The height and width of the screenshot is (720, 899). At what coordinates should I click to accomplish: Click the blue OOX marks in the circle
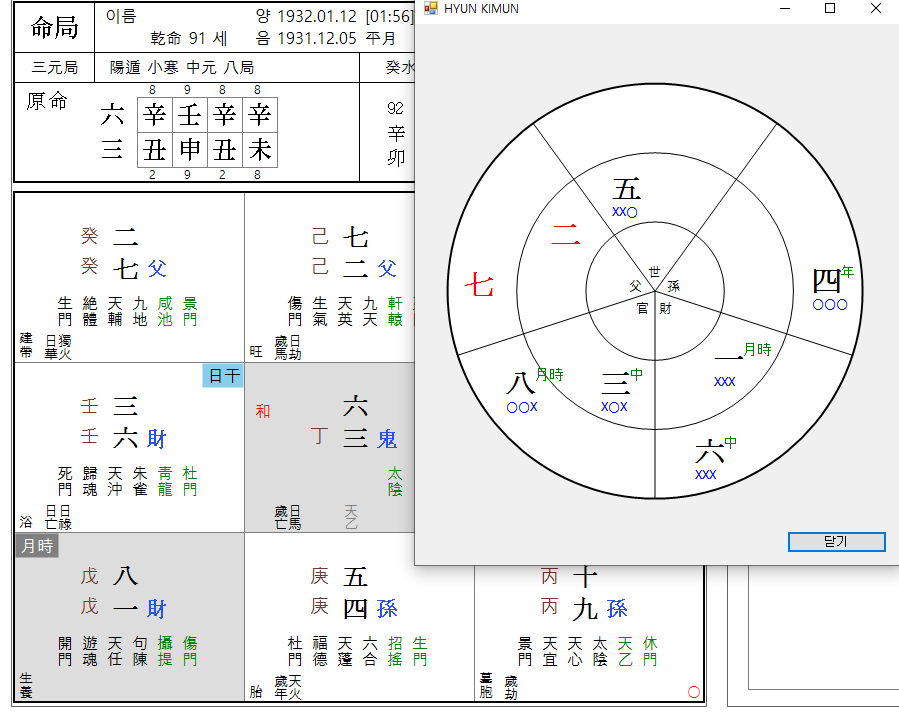(522, 407)
